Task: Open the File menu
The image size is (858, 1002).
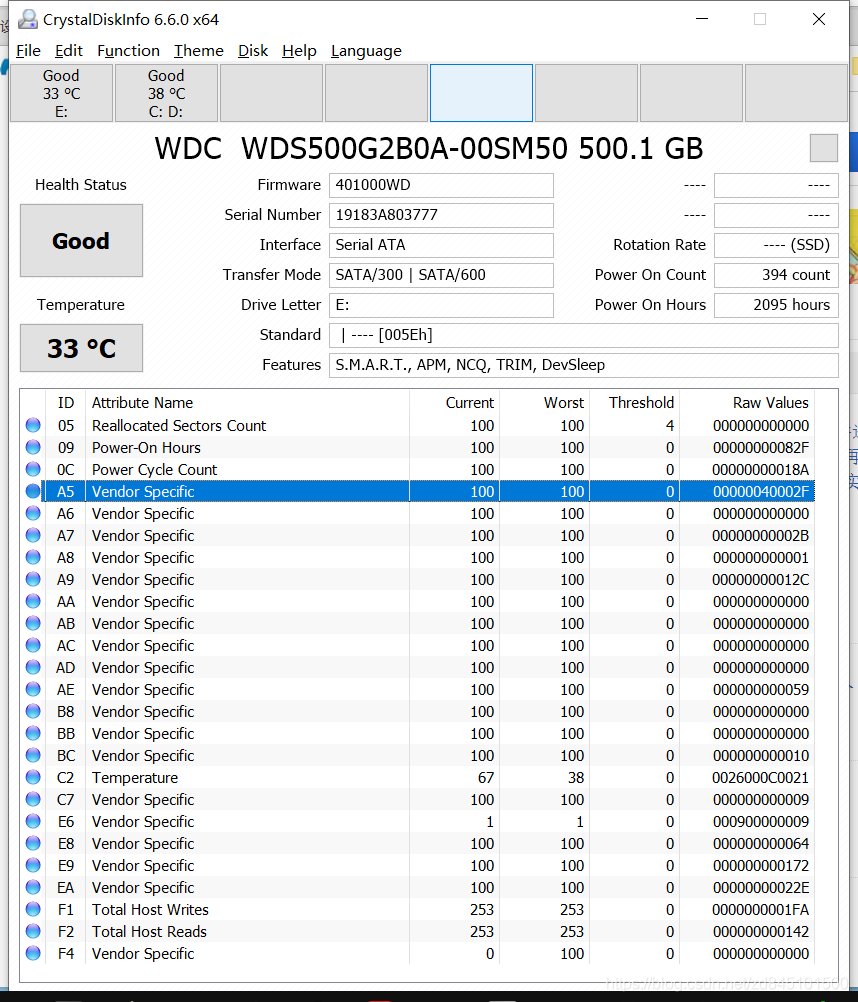Action: click(x=28, y=50)
